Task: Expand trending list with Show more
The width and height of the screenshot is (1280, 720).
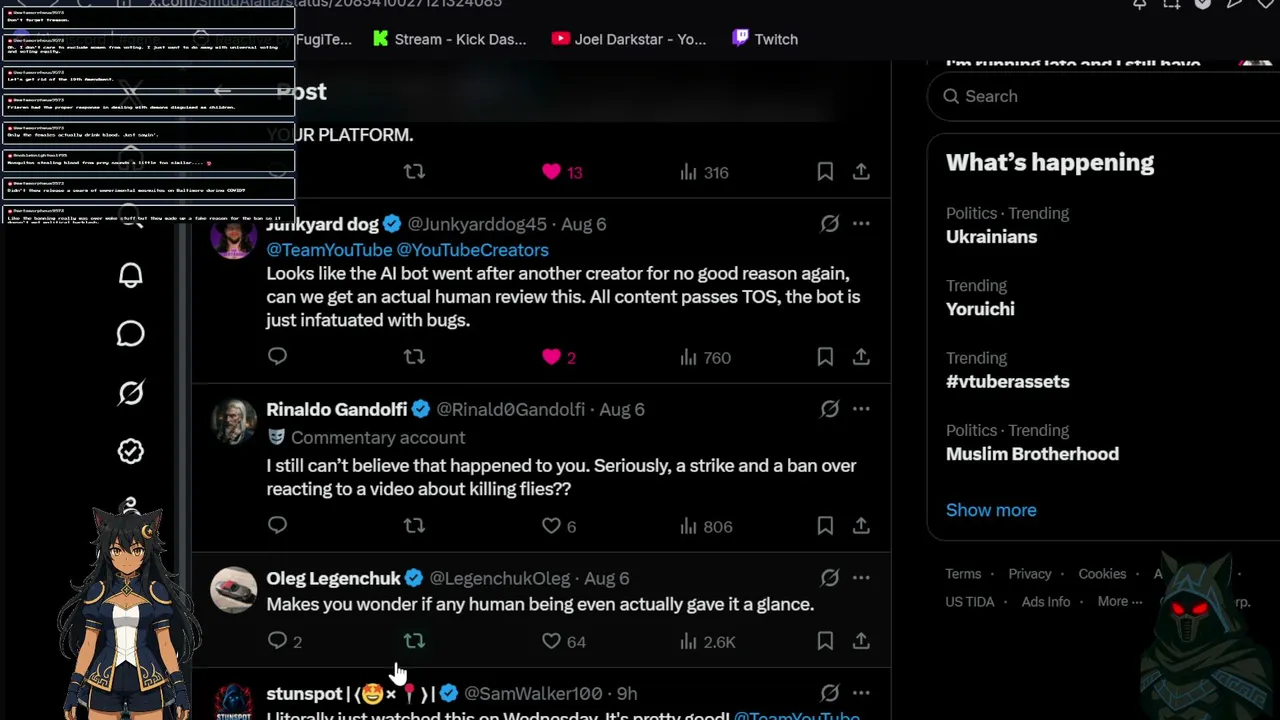Action: pyautogui.click(x=991, y=510)
